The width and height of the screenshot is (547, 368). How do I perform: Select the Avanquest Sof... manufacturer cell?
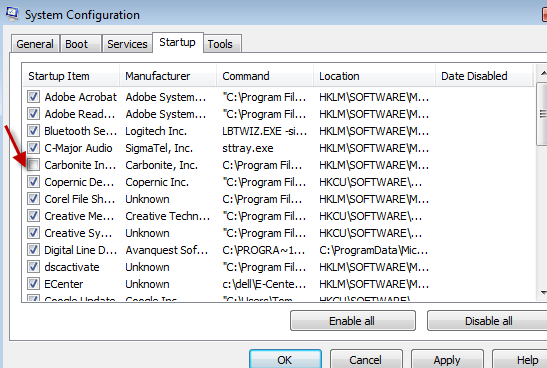tap(167, 250)
